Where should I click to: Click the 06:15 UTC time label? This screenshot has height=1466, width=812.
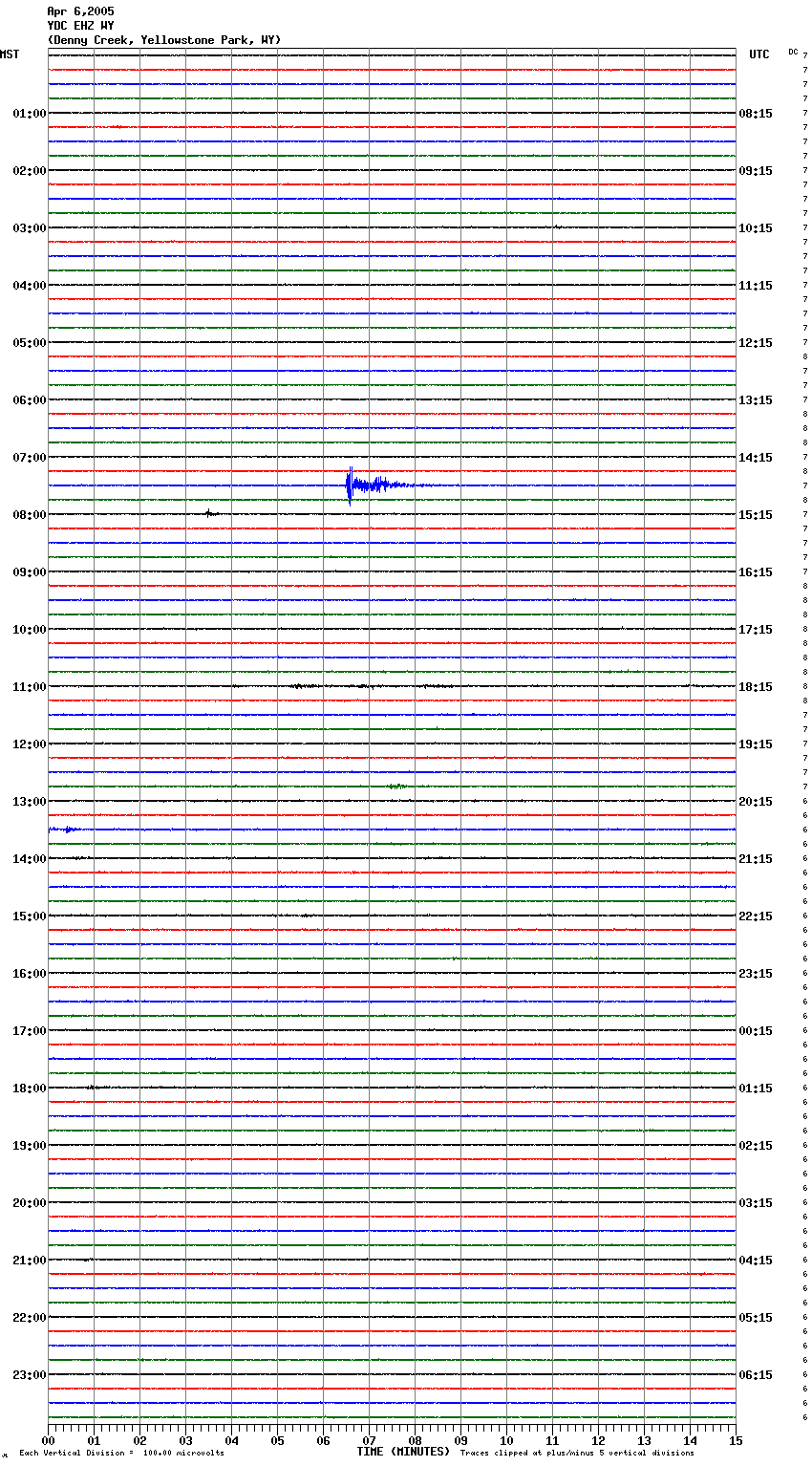(756, 1375)
